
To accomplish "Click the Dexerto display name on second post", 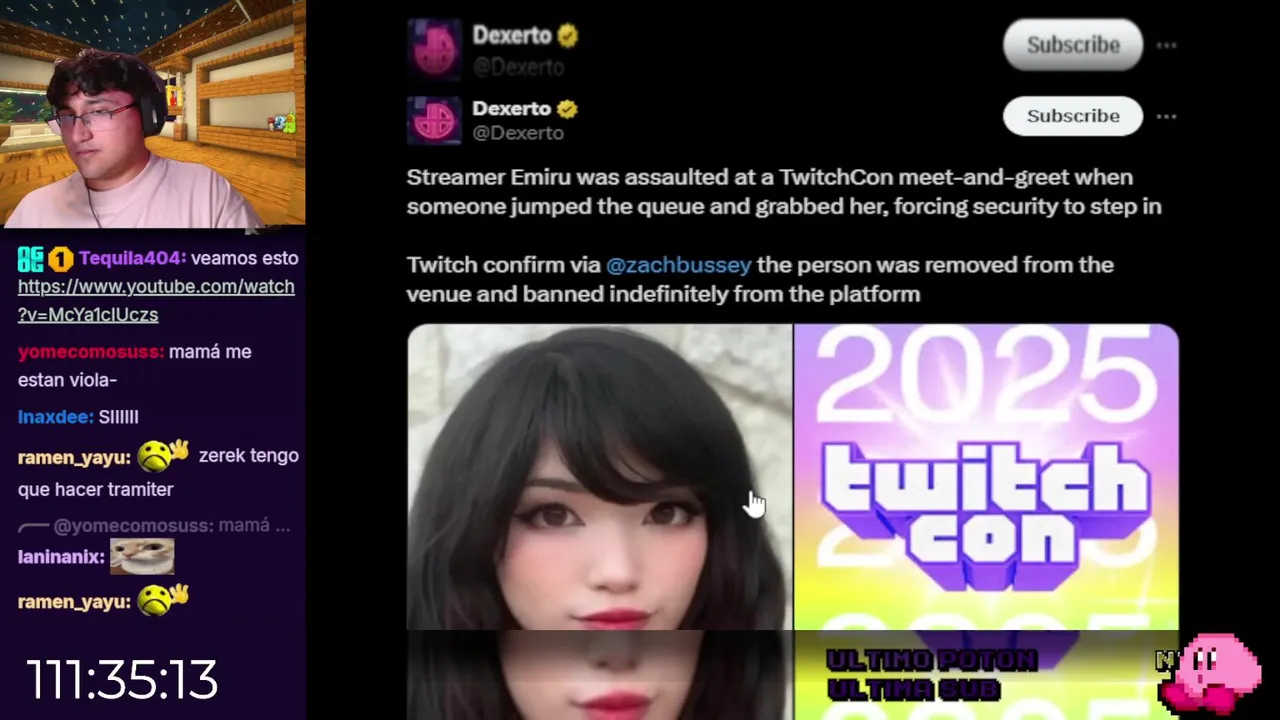I will coord(512,108).
